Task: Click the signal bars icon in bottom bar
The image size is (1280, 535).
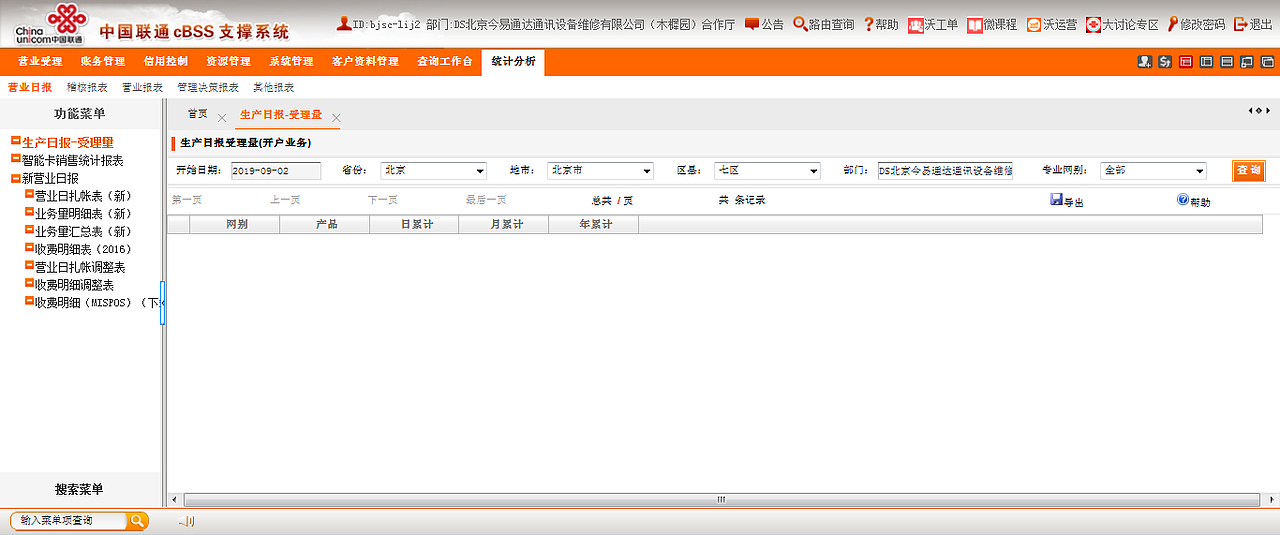Action: click(187, 521)
